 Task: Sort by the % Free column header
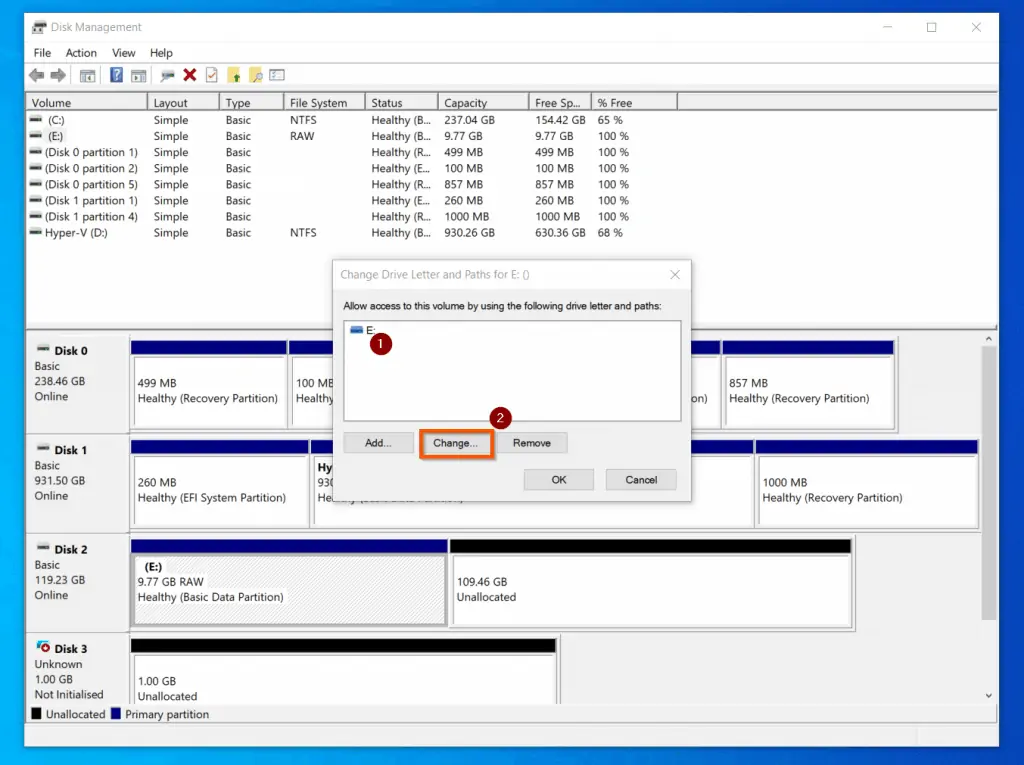[x=634, y=103]
